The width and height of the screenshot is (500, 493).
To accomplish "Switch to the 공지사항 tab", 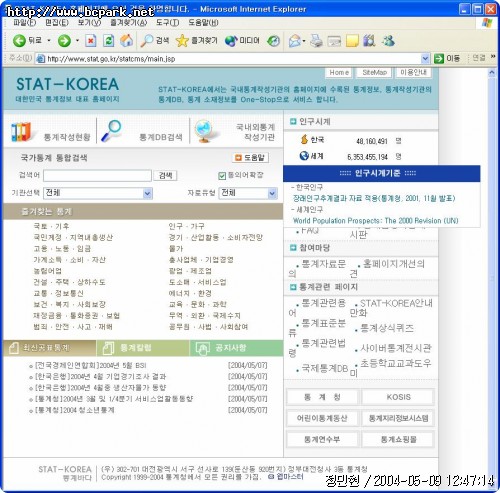I will (236, 348).
